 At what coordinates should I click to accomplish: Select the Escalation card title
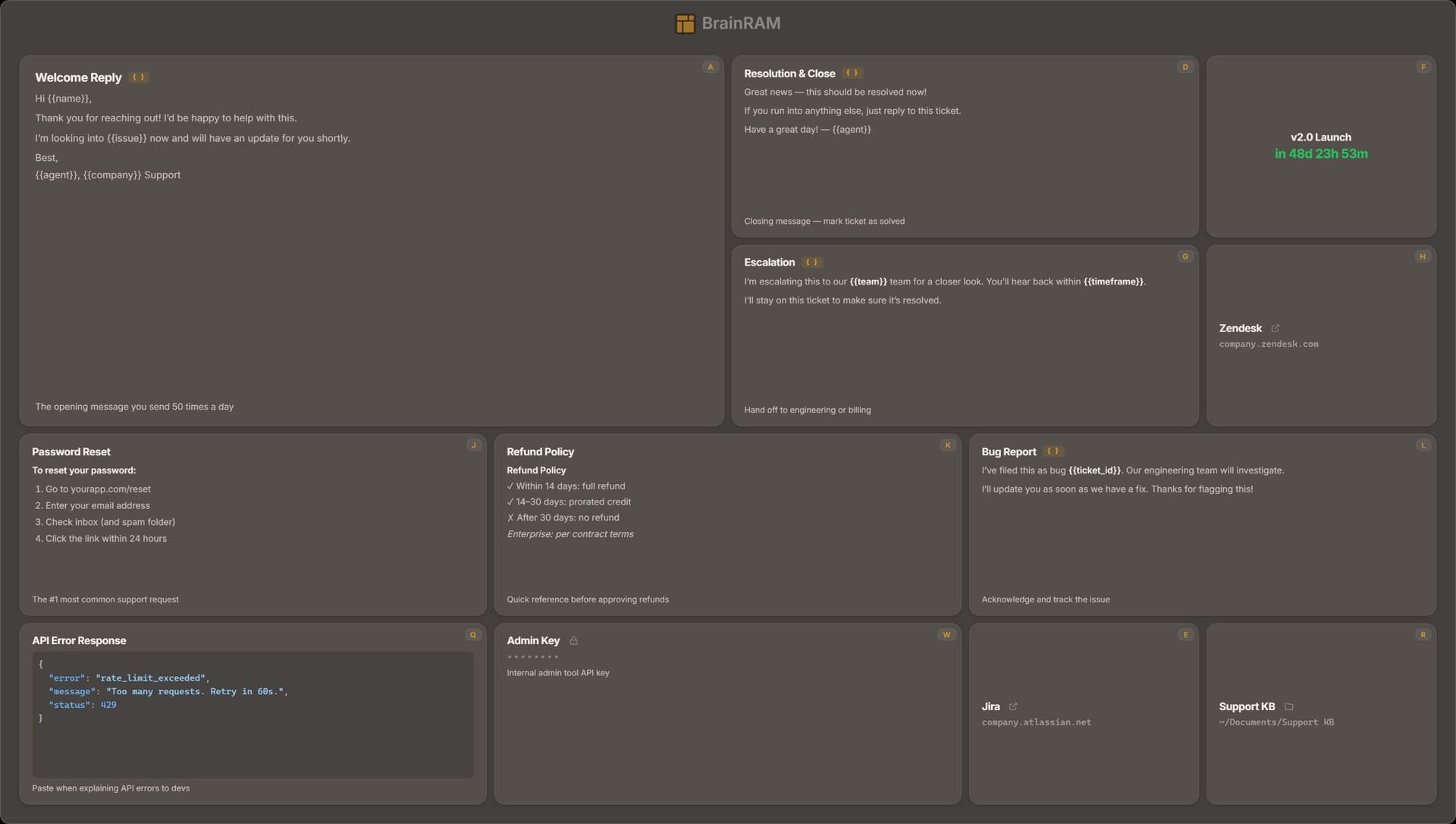pyautogui.click(x=769, y=263)
